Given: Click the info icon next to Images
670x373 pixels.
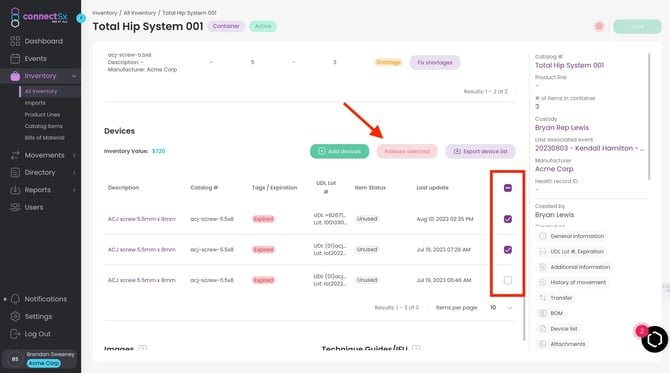Looking at the screenshot, I should pyautogui.click(x=143, y=349).
